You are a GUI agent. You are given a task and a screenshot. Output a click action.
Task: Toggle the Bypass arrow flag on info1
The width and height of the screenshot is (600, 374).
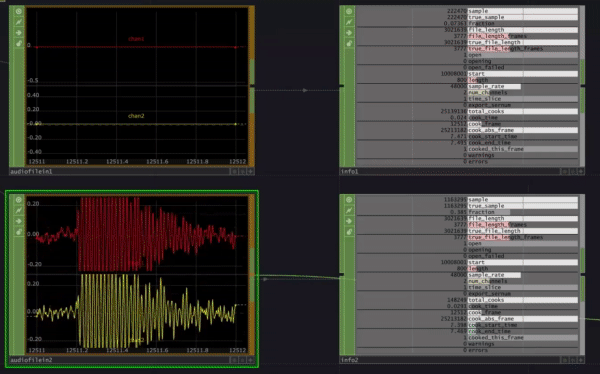[x=349, y=33]
